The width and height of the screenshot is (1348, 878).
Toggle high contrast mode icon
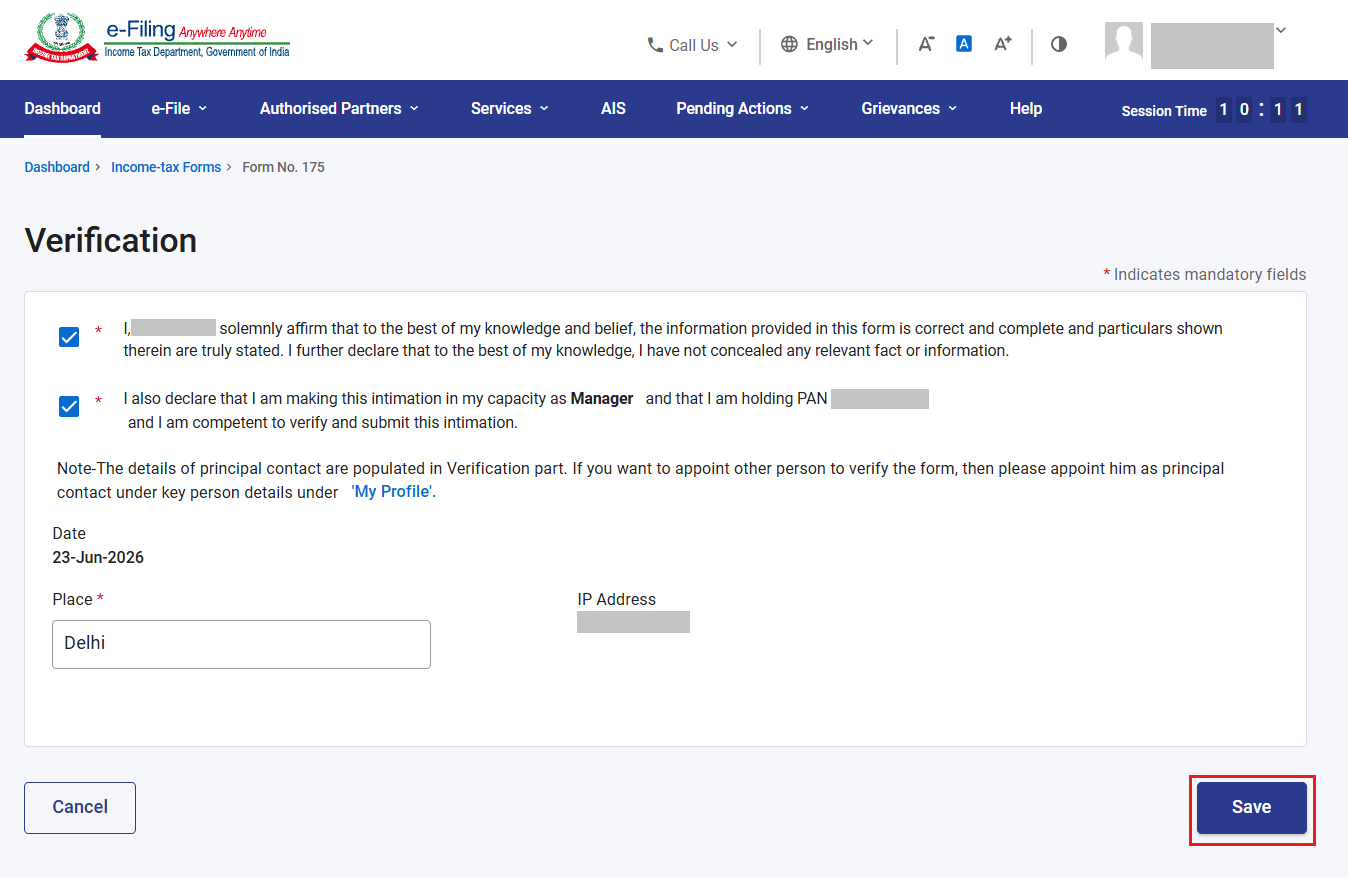coord(1059,44)
